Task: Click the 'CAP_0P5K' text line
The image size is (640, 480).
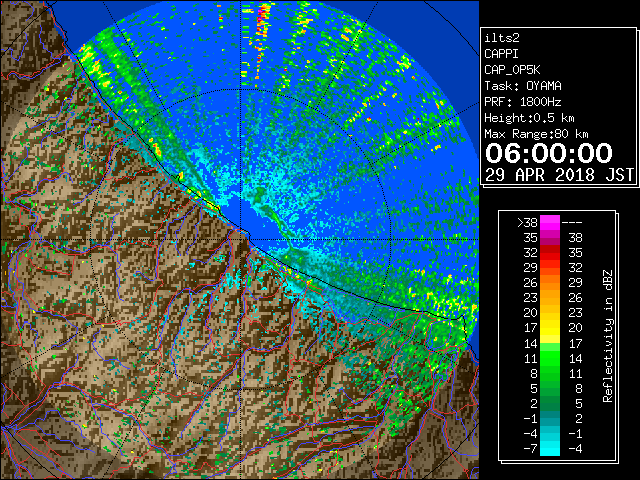Action: 512,70
